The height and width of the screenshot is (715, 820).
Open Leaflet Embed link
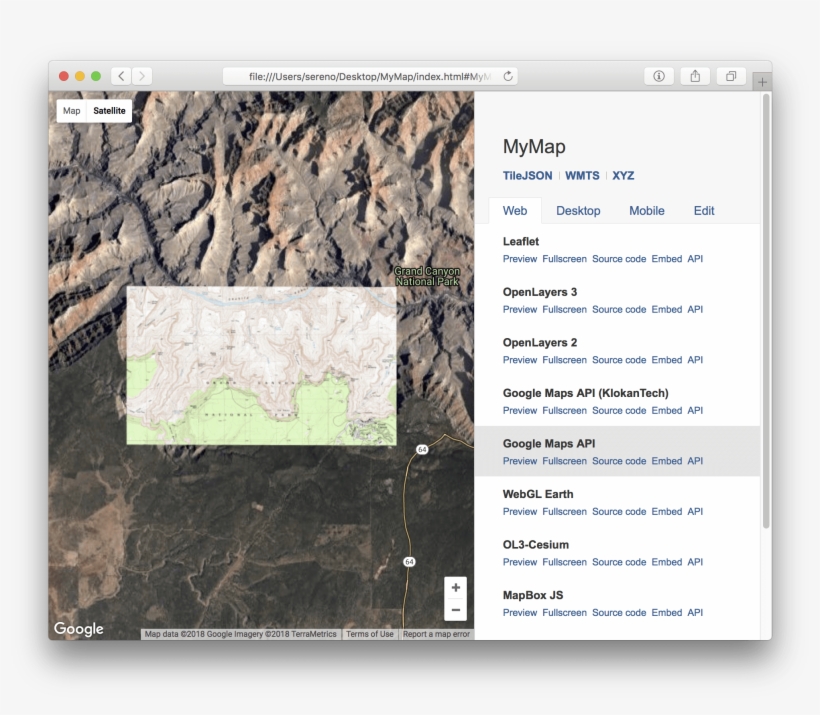[666, 259]
